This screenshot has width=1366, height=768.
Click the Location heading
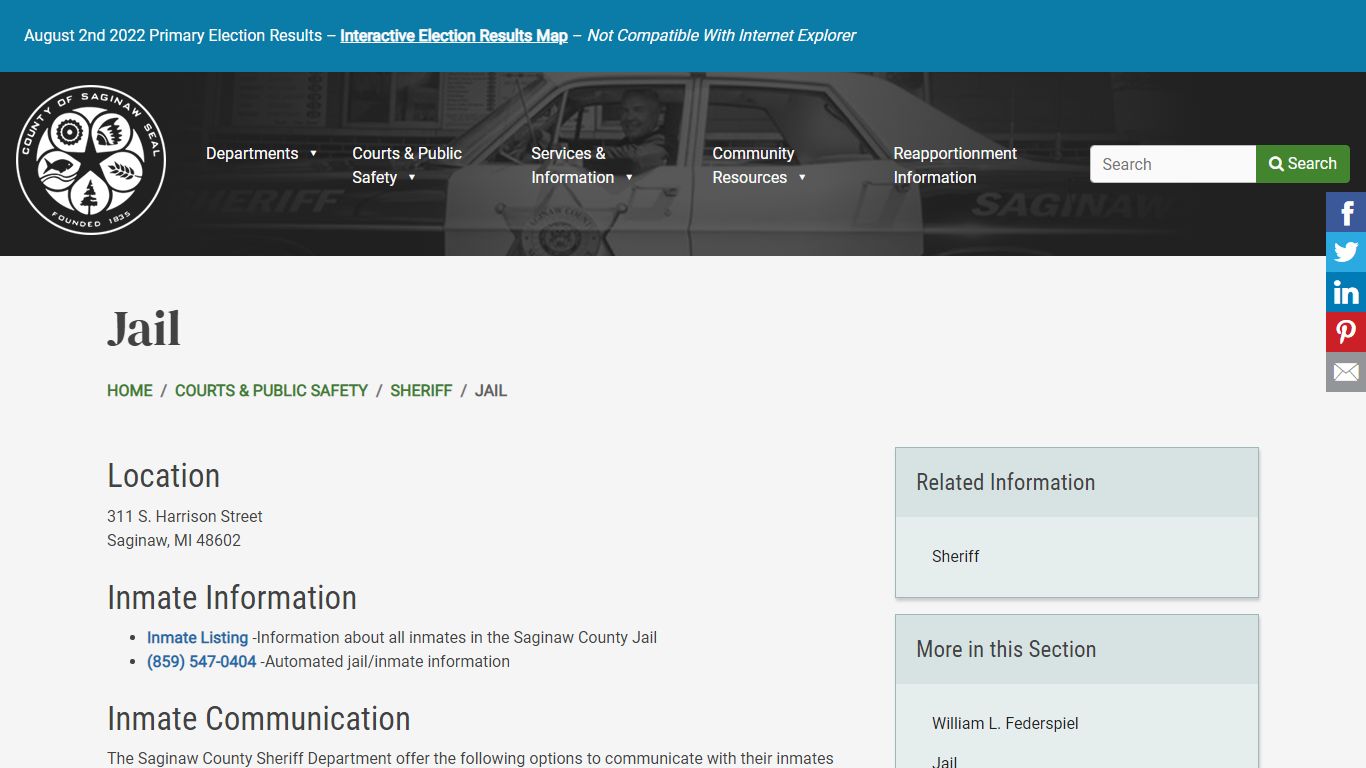pos(164,476)
